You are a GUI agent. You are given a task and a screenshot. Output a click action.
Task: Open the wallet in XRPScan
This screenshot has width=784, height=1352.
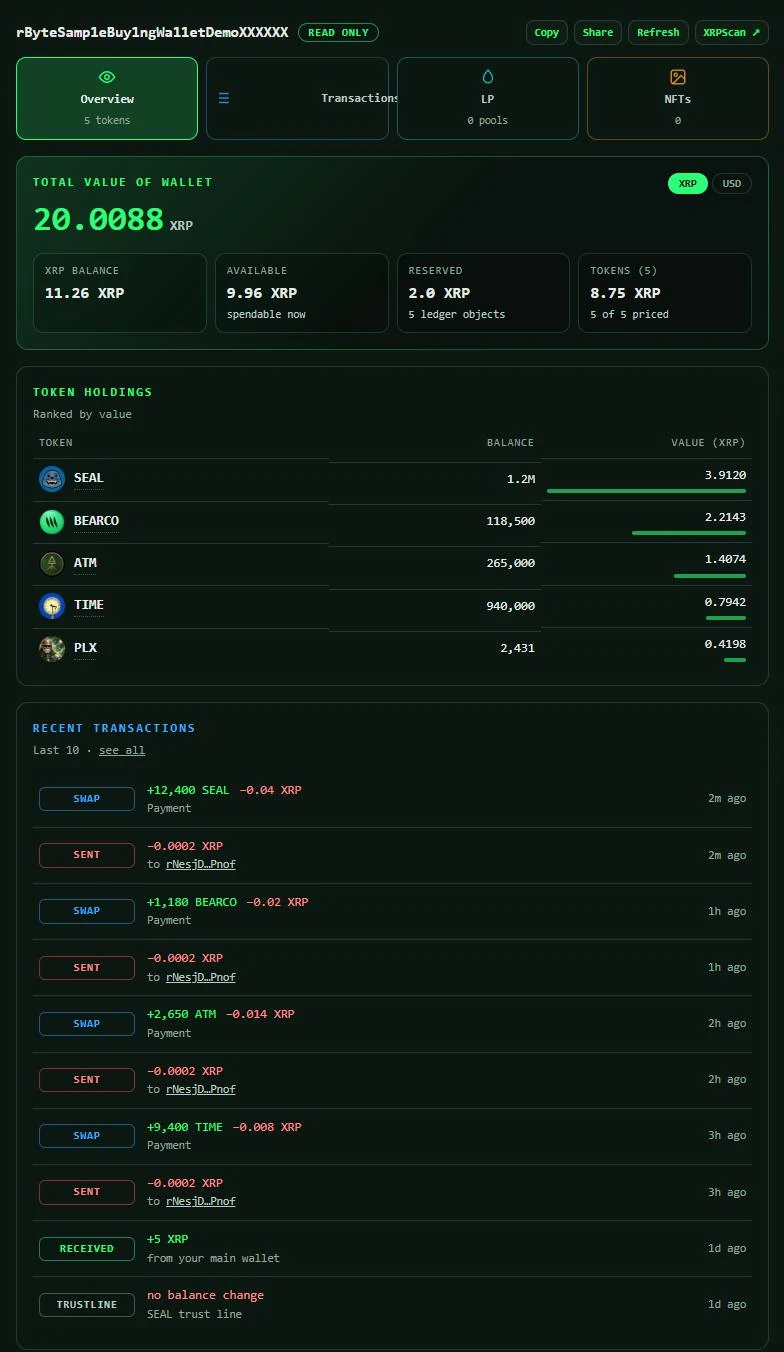[732, 32]
